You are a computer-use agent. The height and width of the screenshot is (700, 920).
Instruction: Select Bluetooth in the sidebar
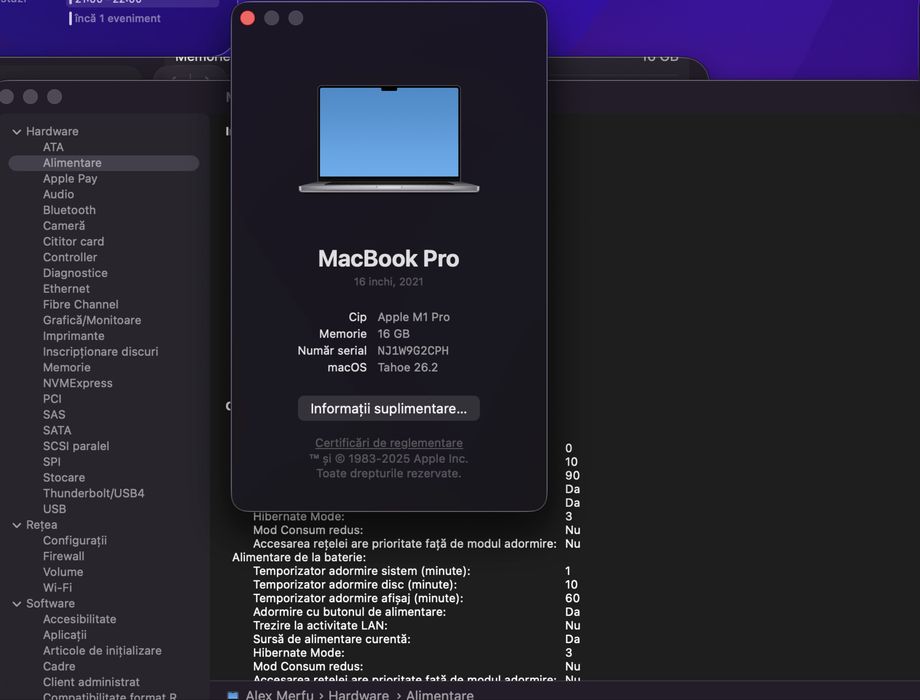(x=69, y=210)
